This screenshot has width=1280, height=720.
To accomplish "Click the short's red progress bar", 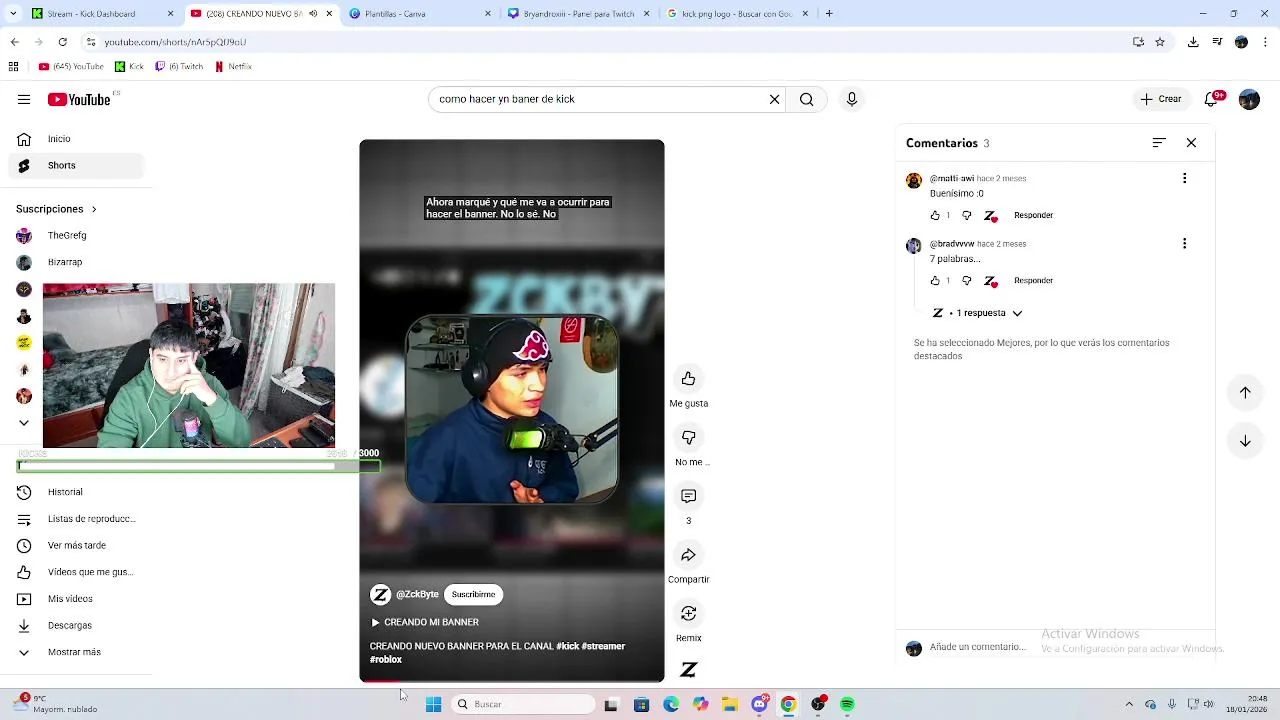I will 512,680.
